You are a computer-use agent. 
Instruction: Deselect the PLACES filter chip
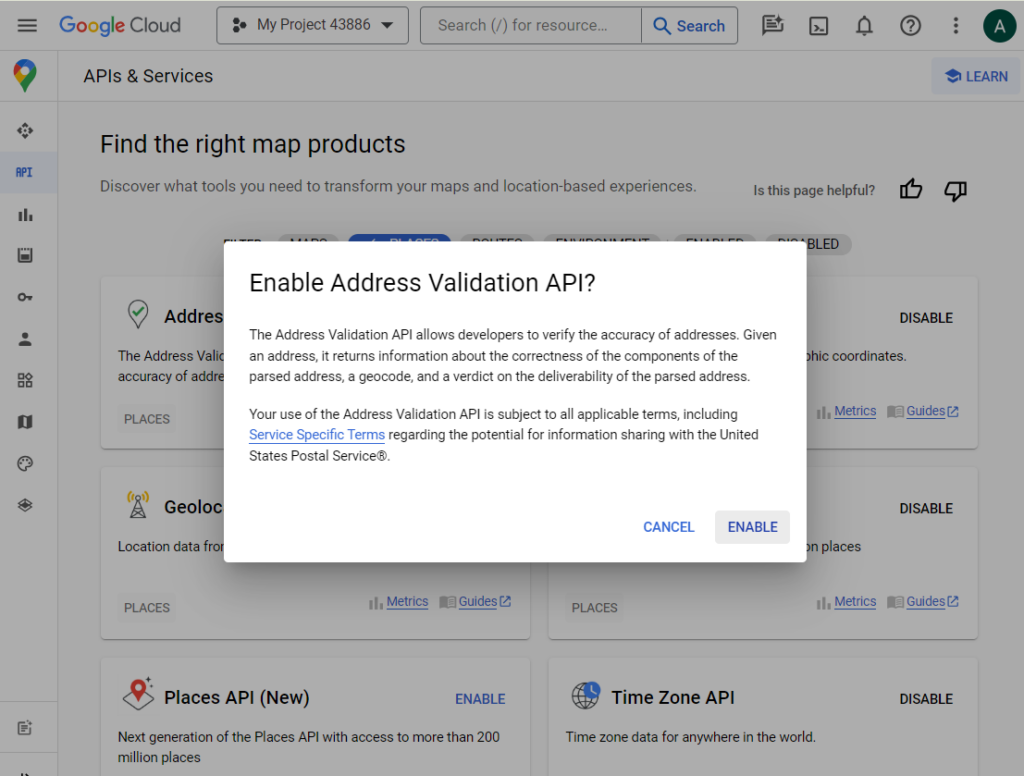pyautogui.click(x=399, y=242)
